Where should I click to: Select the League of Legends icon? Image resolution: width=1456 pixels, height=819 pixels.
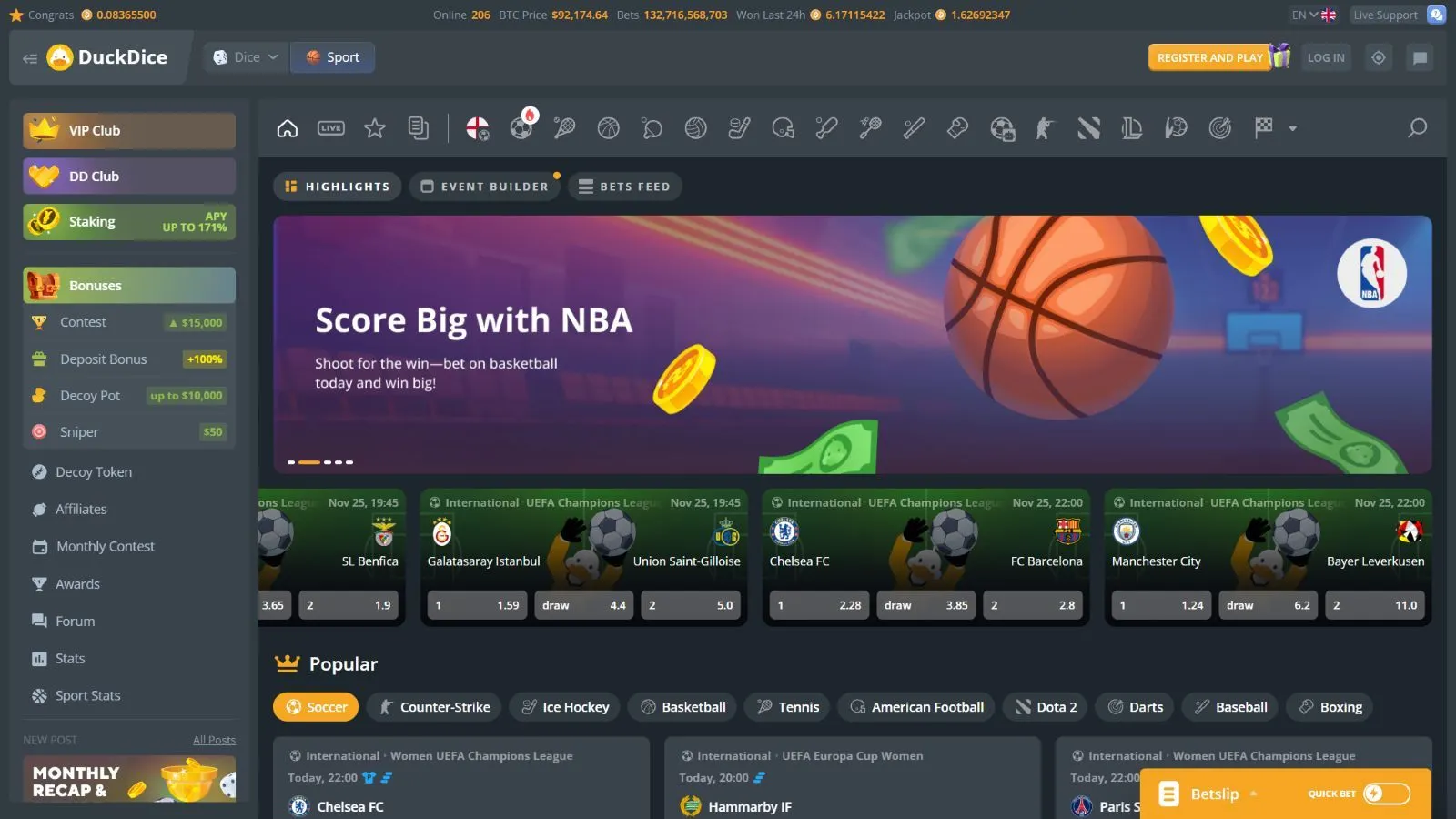1133,128
